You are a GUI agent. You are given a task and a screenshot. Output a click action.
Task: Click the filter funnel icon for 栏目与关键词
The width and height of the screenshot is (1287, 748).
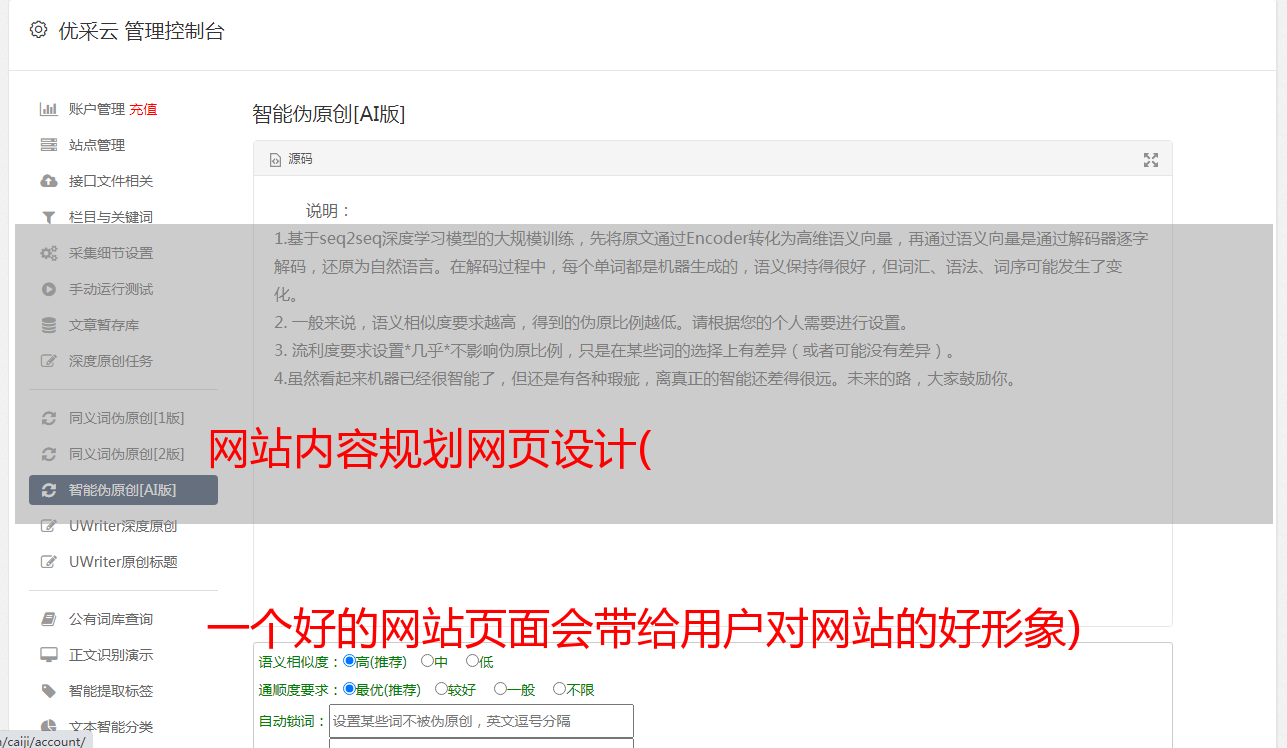click(x=48, y=217)
